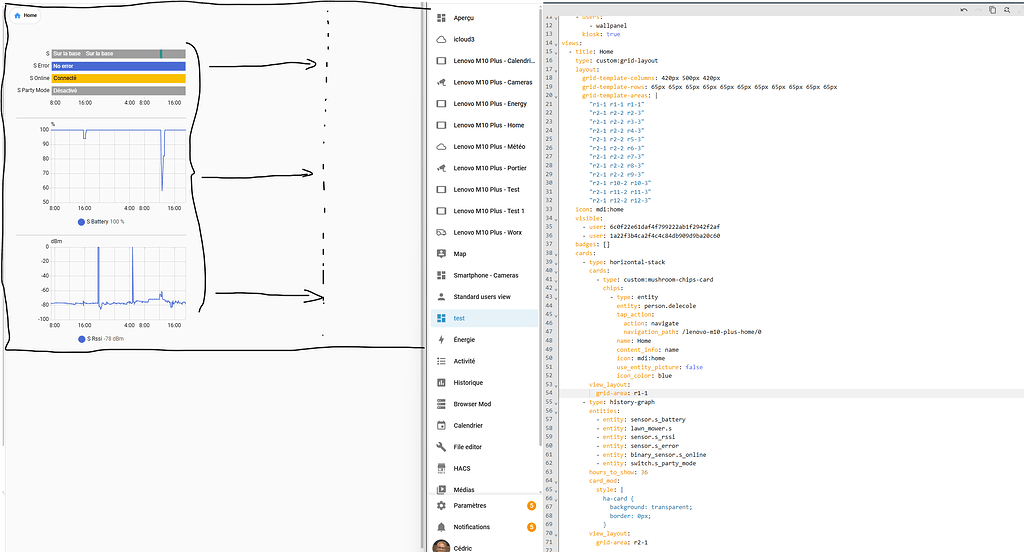This screenshot has height=552, width=1024.
Task: Open the Historique chart icon
Action: pyautogui.click(x=441, y=383)
